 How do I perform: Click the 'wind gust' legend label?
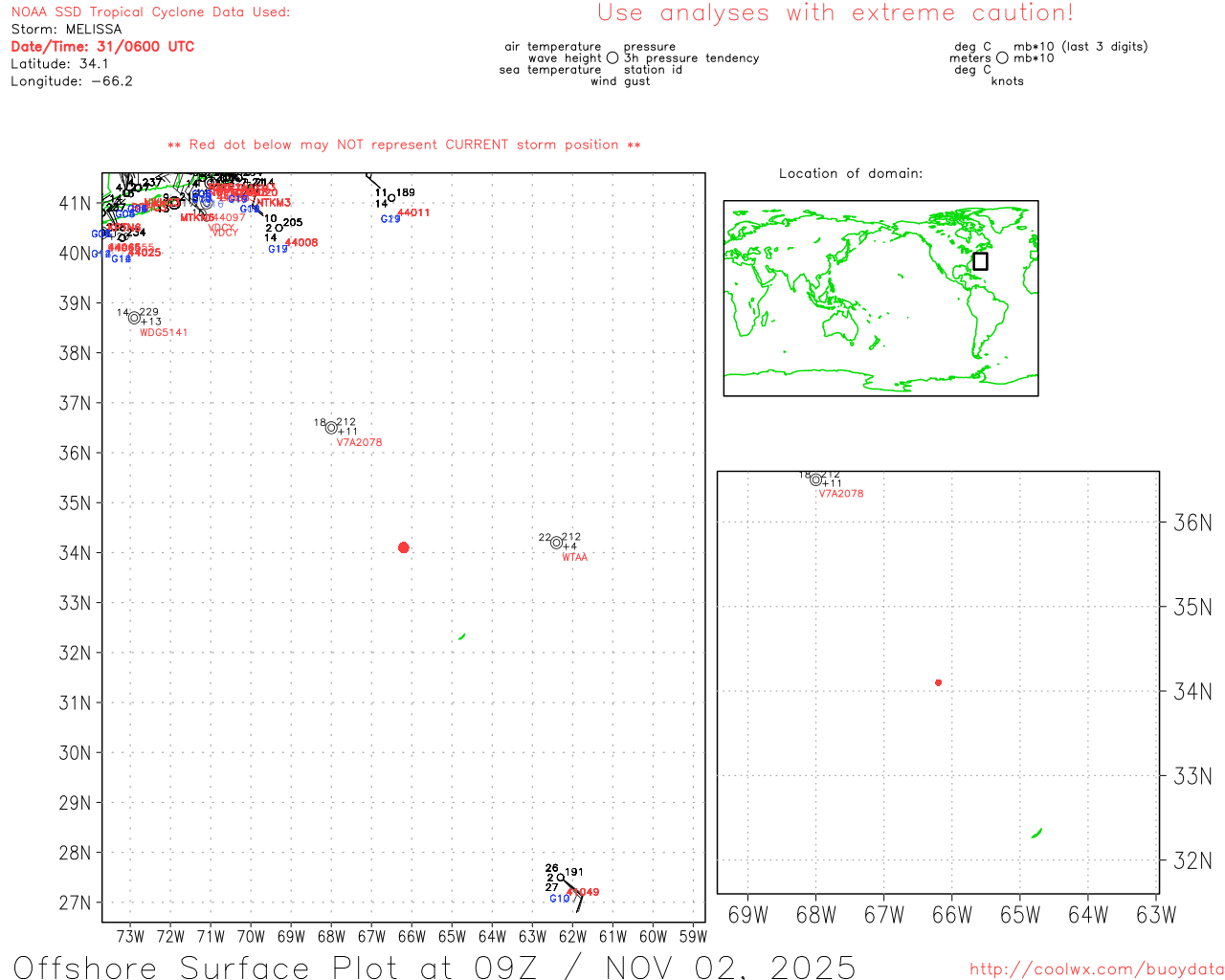(620, 81)
